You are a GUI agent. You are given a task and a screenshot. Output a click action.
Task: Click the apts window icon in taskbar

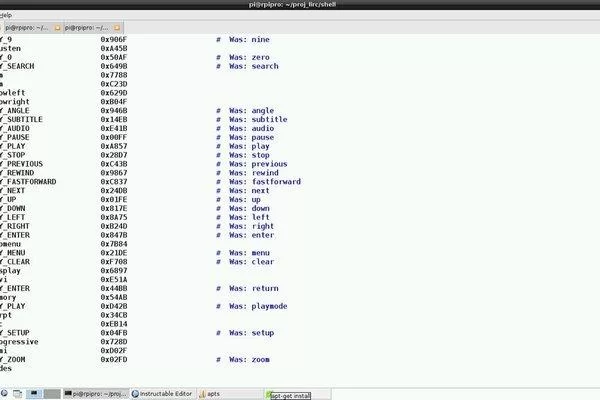pos(202,394)
